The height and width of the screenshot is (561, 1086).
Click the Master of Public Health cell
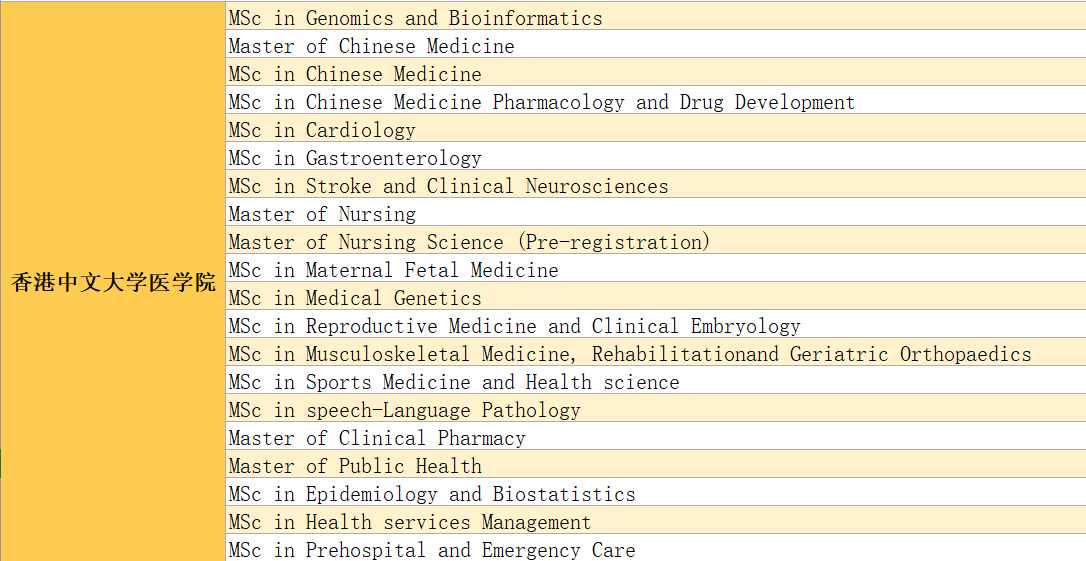(355, 466)
